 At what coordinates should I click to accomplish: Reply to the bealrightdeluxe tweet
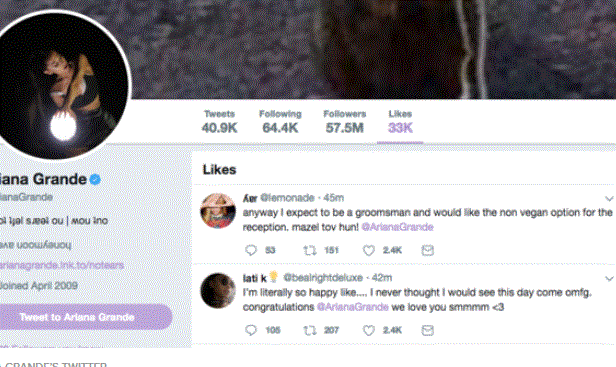tap(251, 330)
